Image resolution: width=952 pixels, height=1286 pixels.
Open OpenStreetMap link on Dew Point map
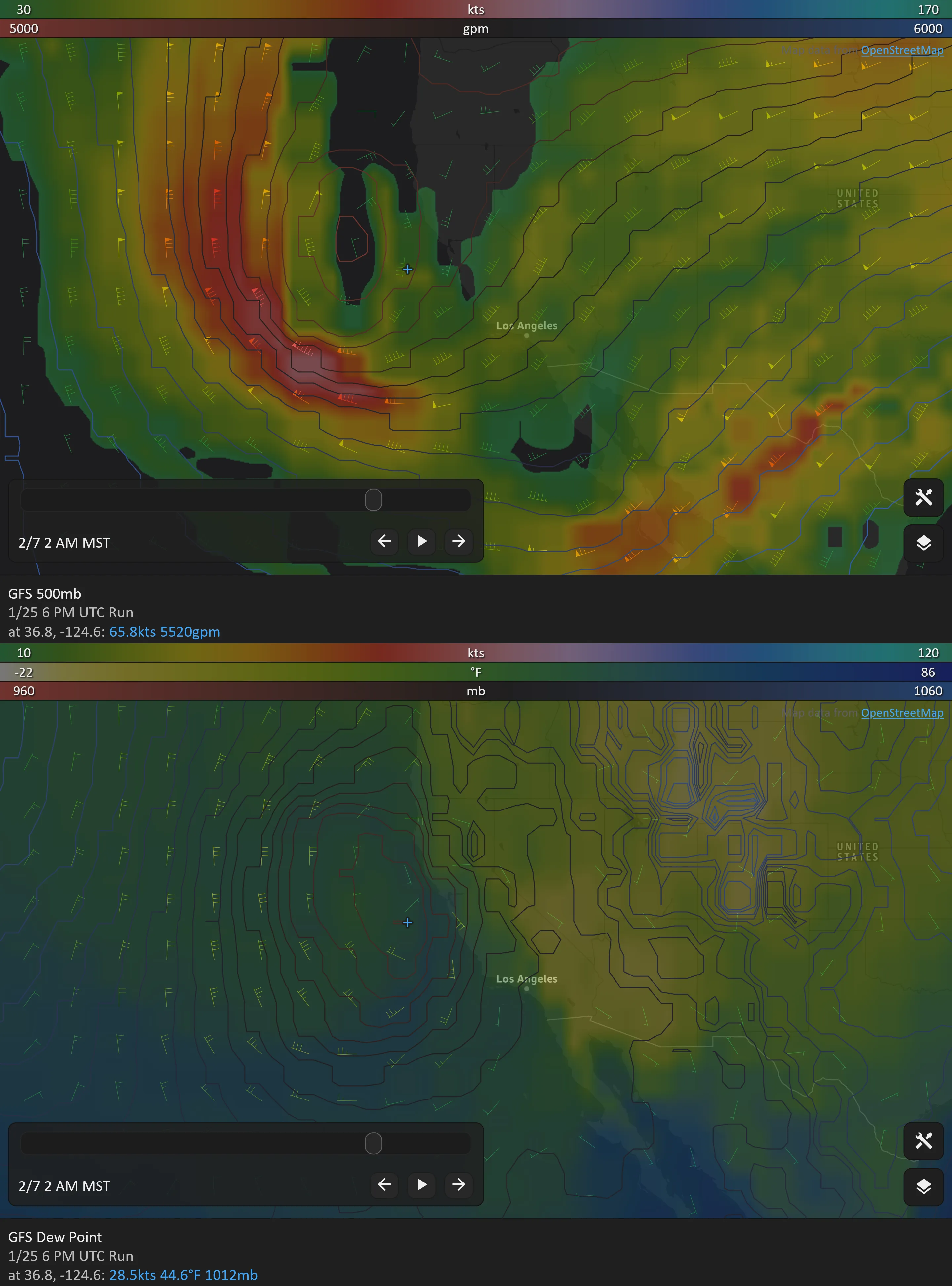(902, 713)
